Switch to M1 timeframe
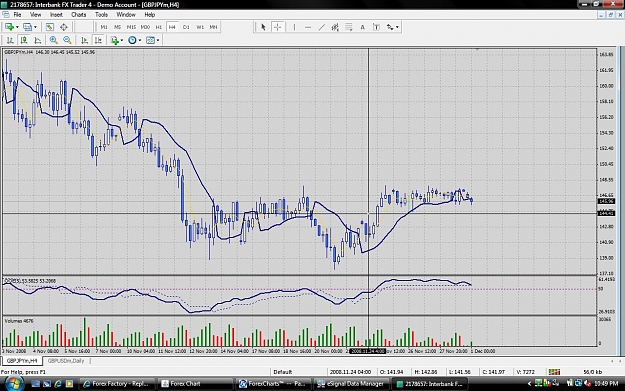625x391 pixels. pos(104,27)
